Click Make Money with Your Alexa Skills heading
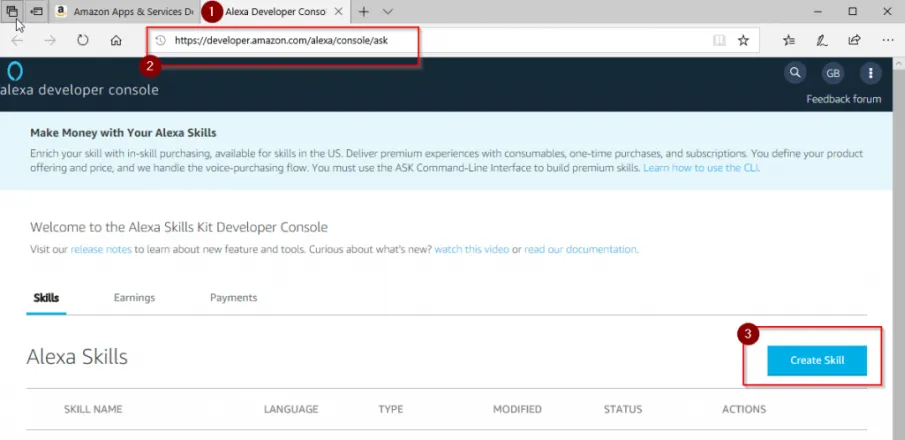This screenshot has height=440, width=905. click(123, 133)
